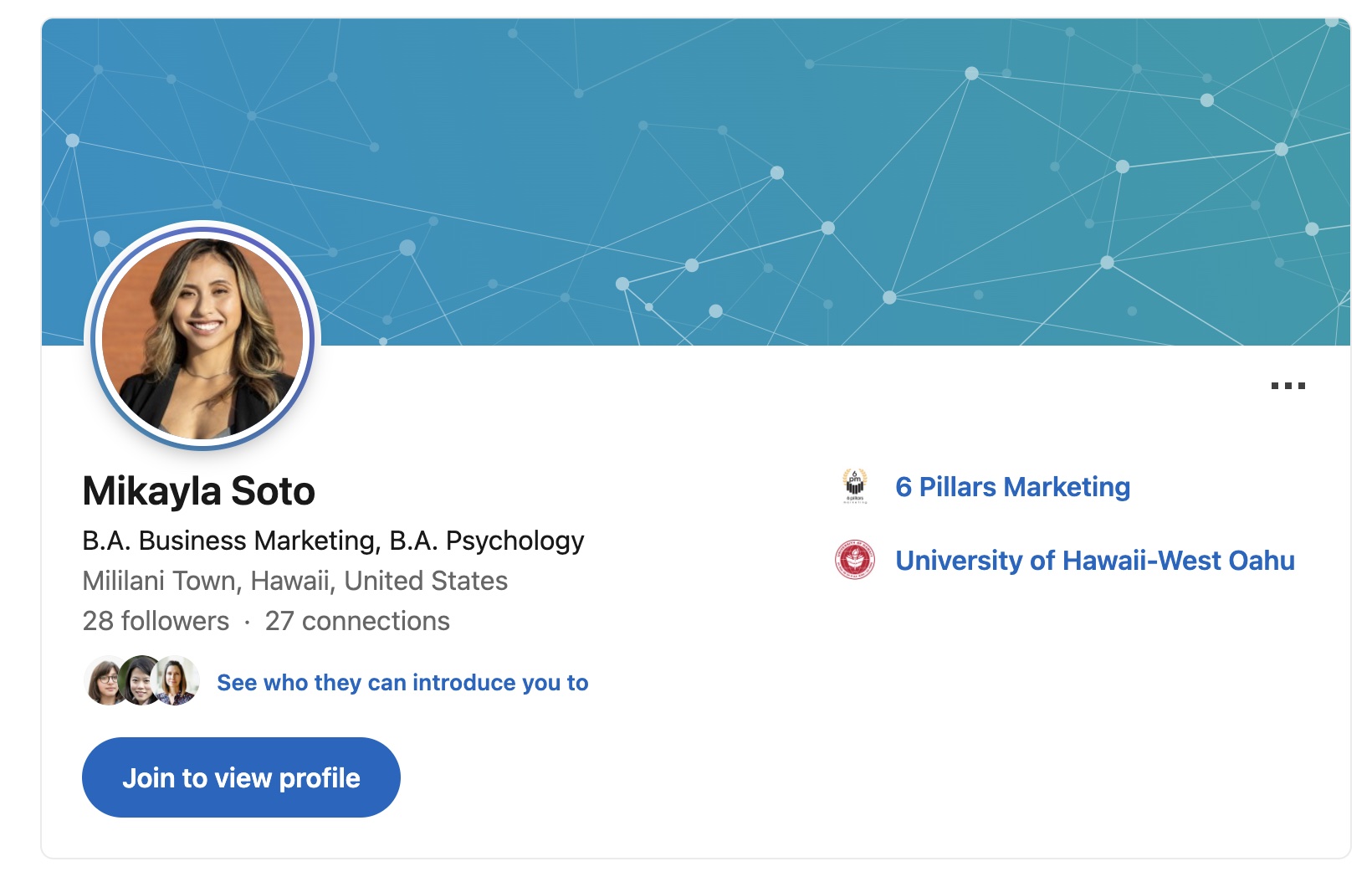Click the word Psychology in the headline
This screenshot has height=882, width=1372.
coord(514,541)
